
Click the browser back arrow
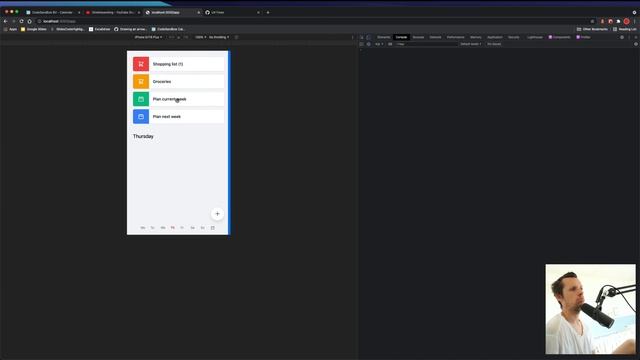tap(6, 21)
